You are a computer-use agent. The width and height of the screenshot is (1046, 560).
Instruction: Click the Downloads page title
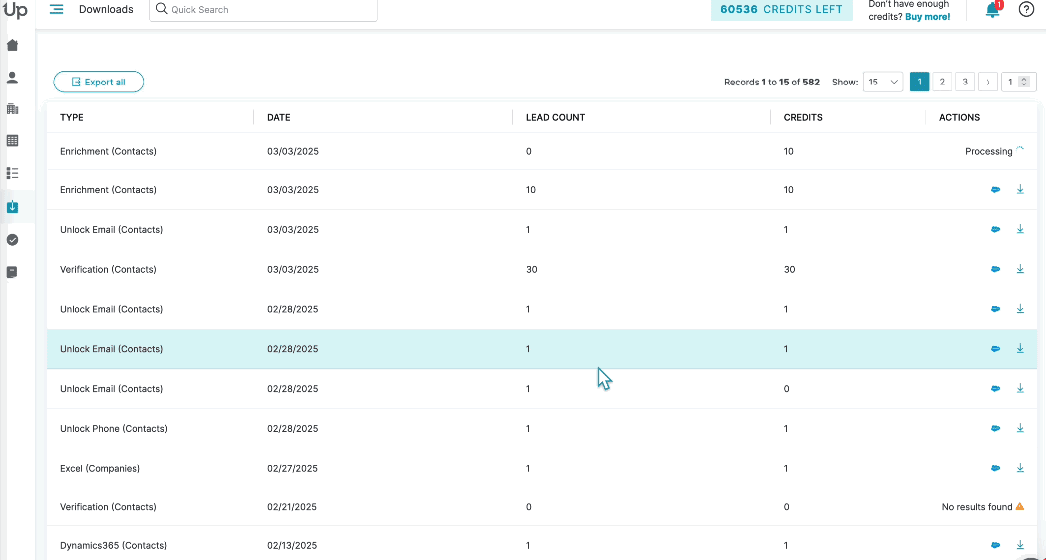106,9
